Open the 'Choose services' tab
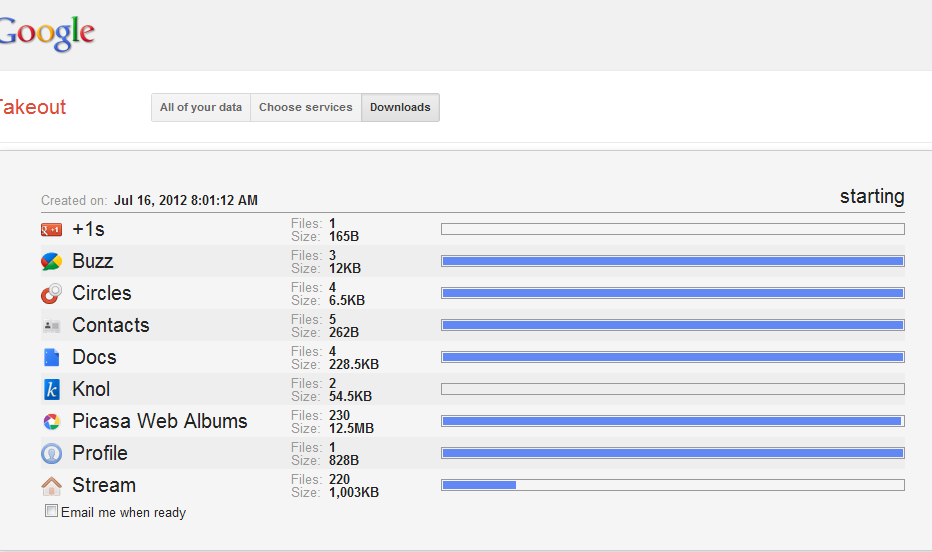932x552 pixels. [305, 108]
